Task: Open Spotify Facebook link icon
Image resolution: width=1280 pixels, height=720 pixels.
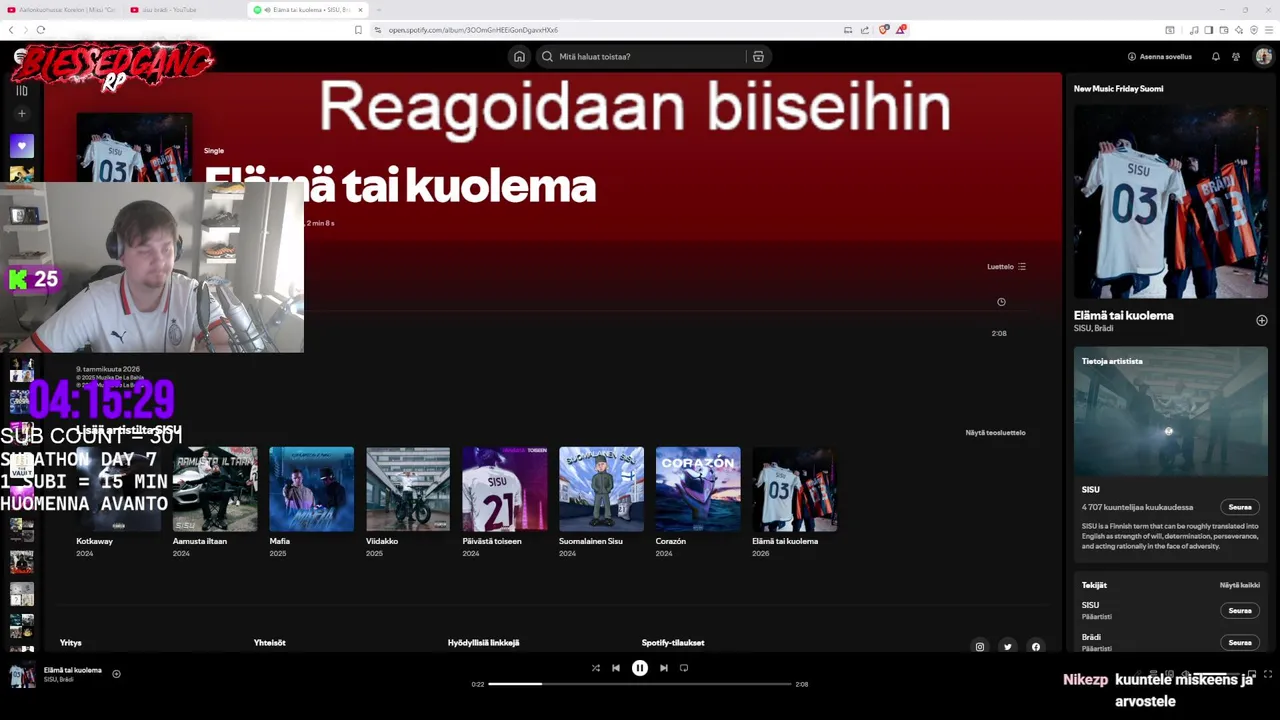Action: coord(1036,647)
